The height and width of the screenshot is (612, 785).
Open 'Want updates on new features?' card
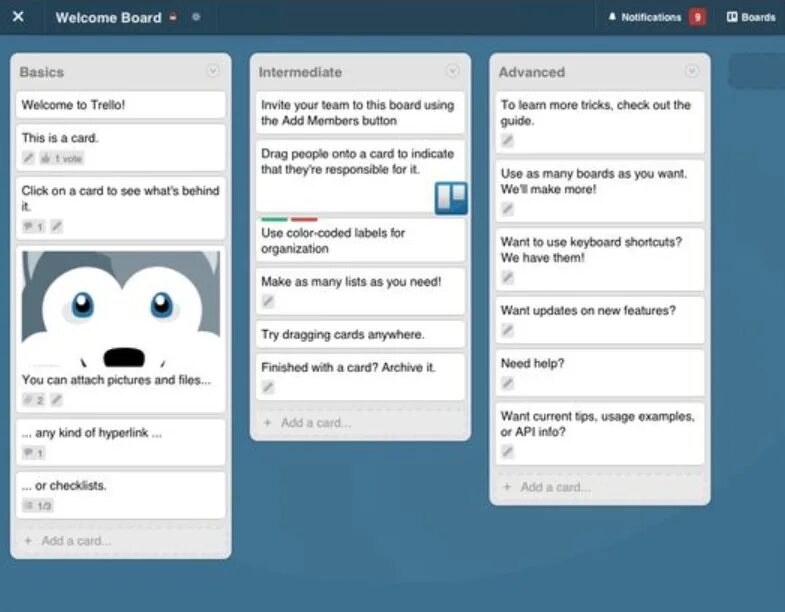(x=600, y=320)
